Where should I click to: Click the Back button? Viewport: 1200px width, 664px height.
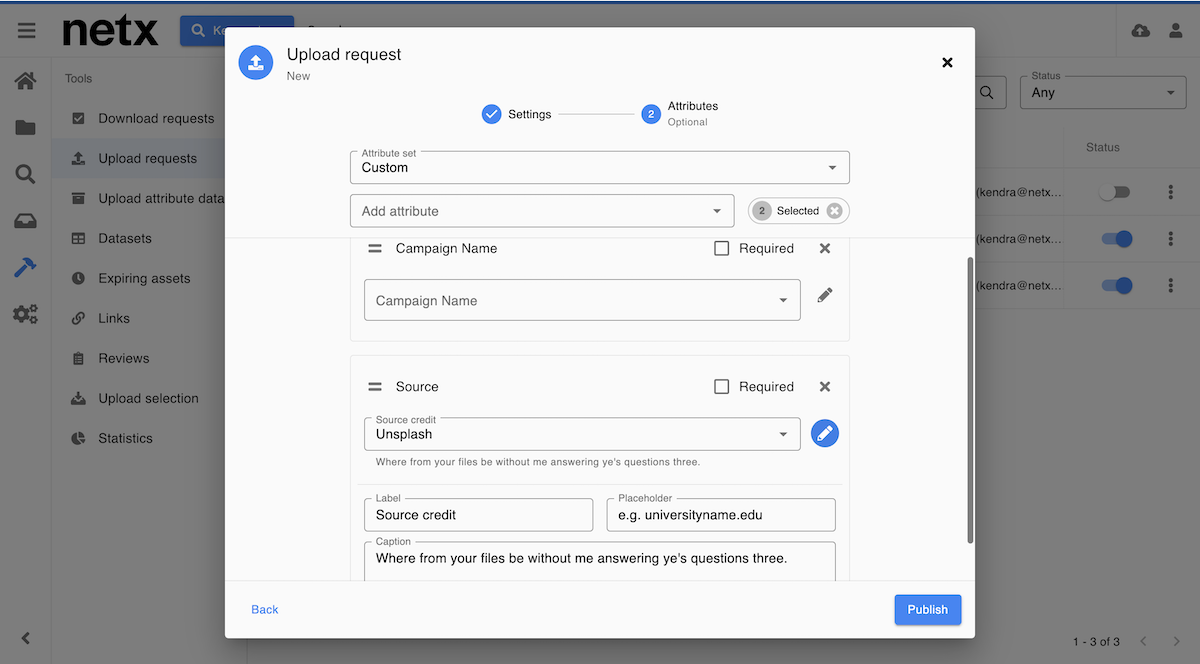(x=265, y=609)
